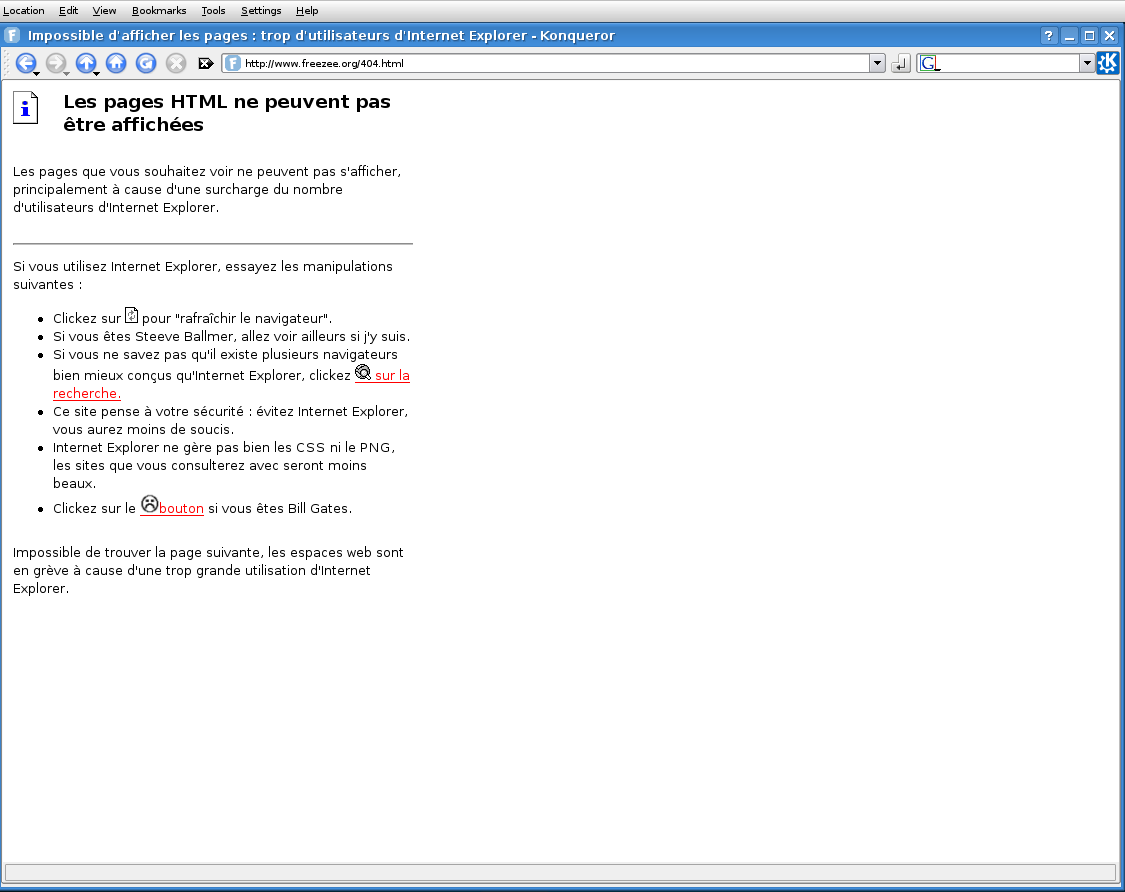Expand the Back button history dropdown arrow
Image resolution: width=1125 pixels, height=892 pixels.
tap(37, 72)
